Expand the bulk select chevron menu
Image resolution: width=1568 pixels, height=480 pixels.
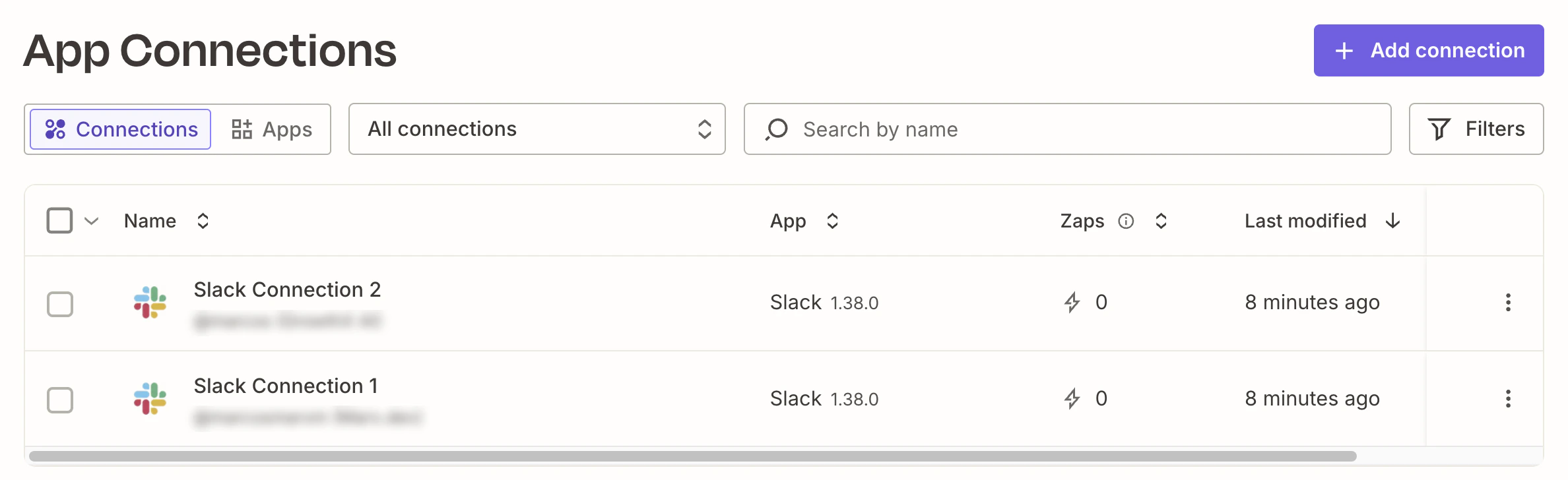(x=92, y=221)
